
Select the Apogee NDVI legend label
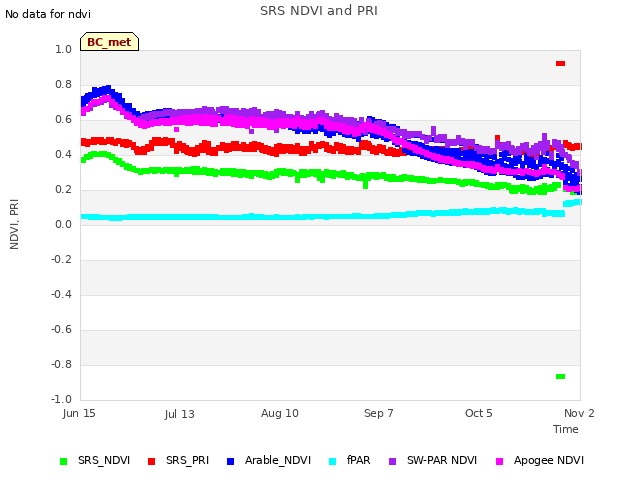point(549,460)
